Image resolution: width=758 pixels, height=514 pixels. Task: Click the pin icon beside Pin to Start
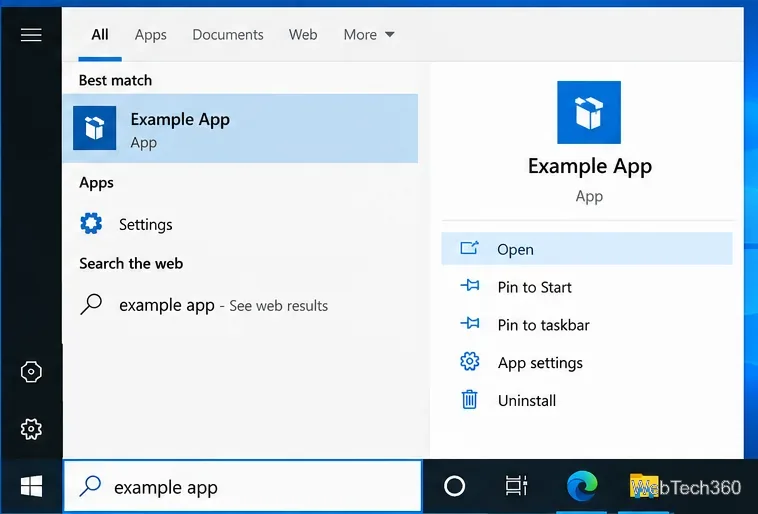point(470,286)
